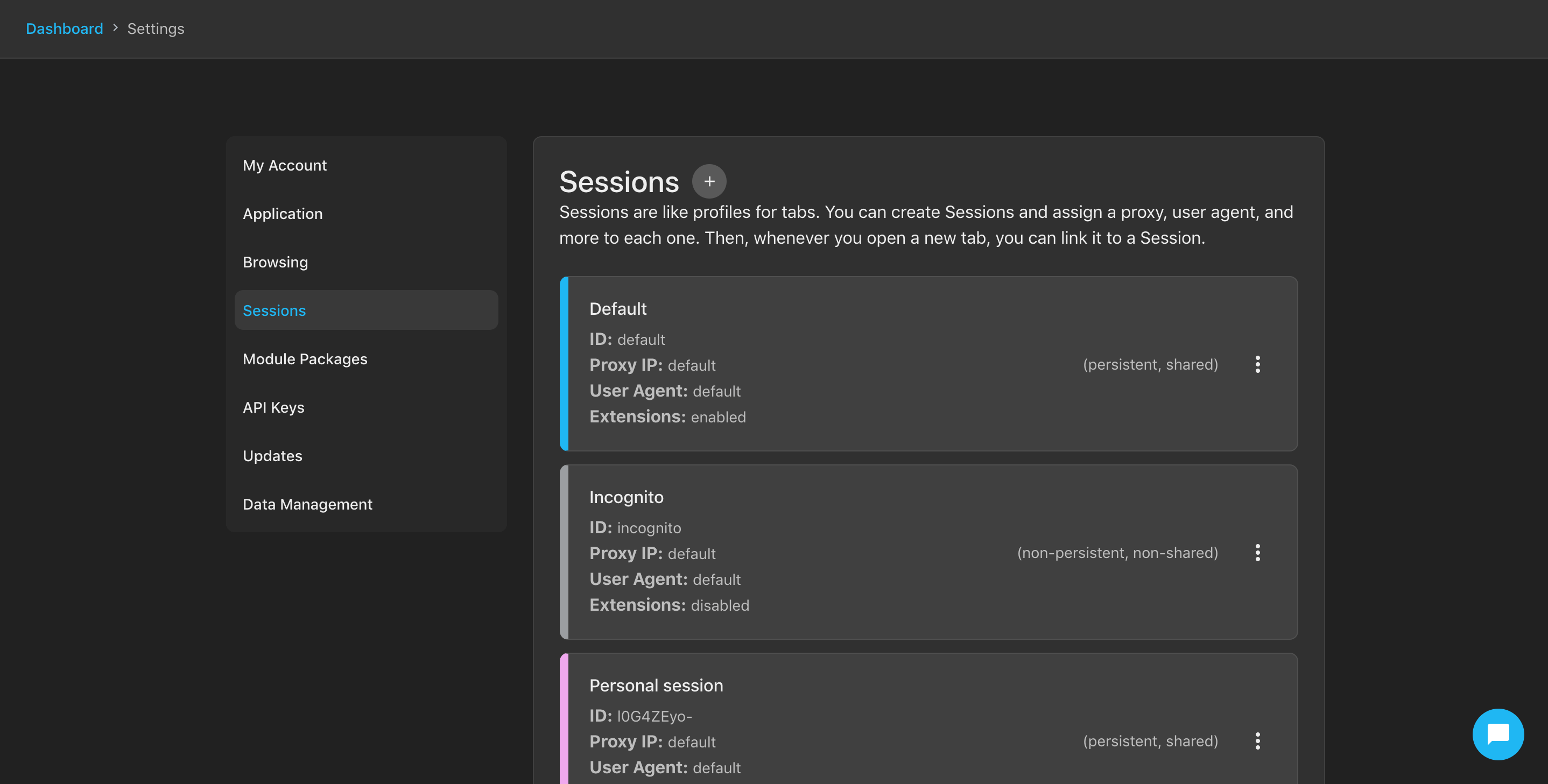Select Browsing settings section
The height and width of the screenshot is (784, 1548).
(x=275, y=261)
